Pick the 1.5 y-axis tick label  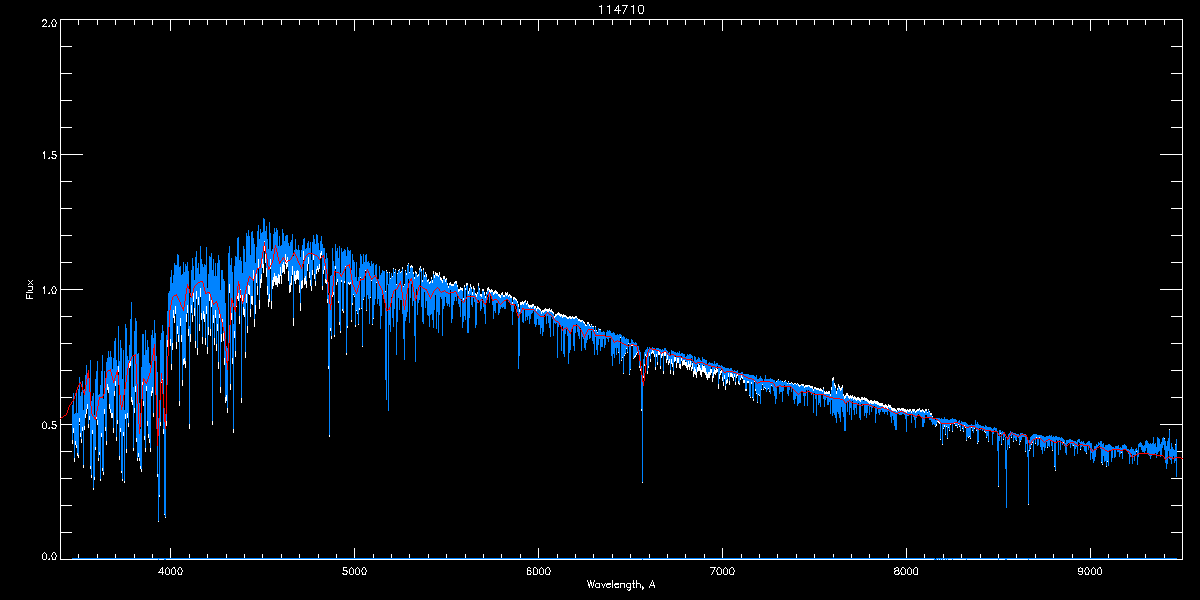pos(48,156)
